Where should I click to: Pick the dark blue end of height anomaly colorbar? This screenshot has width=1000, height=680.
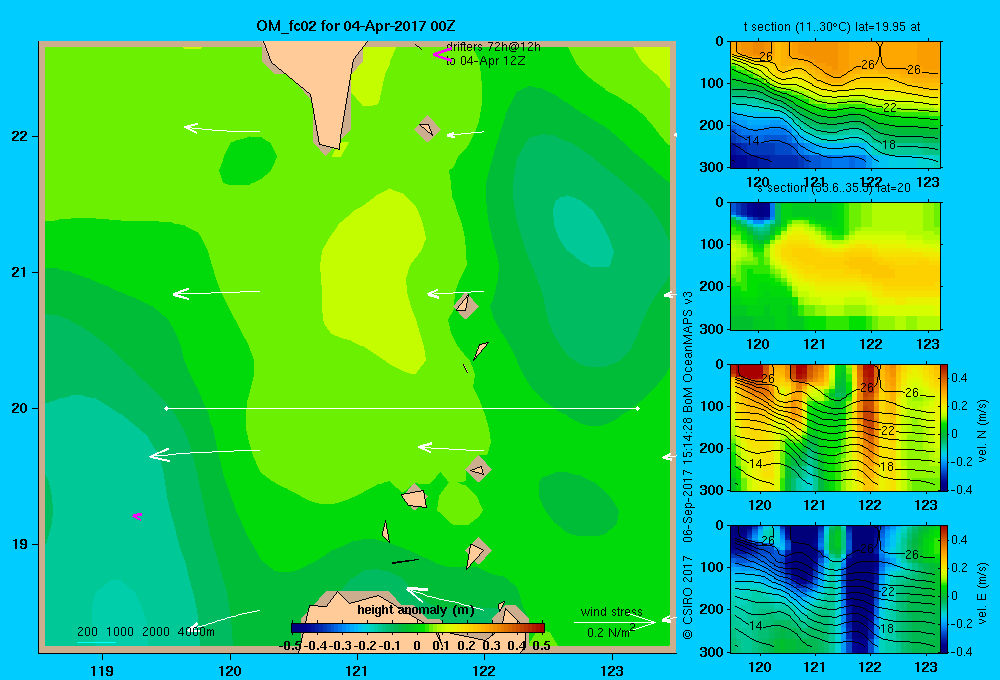coord(295,627)
